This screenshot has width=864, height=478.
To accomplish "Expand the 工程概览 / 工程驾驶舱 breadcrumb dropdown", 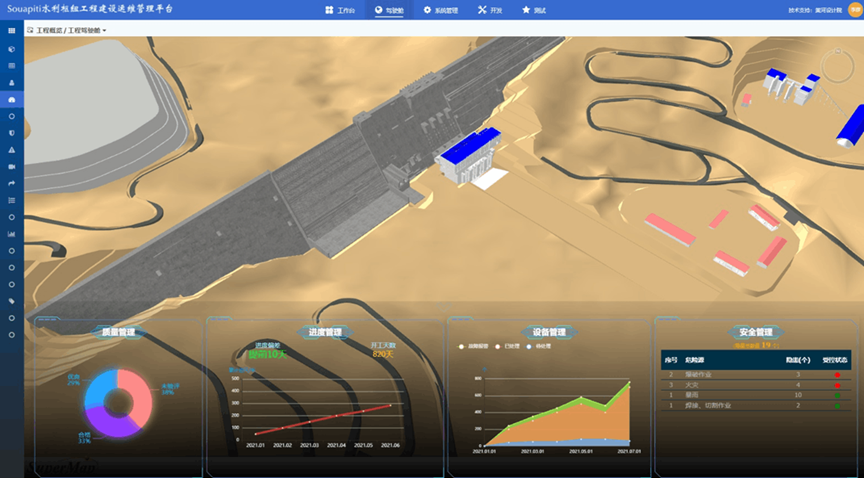I will [x=71, y=30].
